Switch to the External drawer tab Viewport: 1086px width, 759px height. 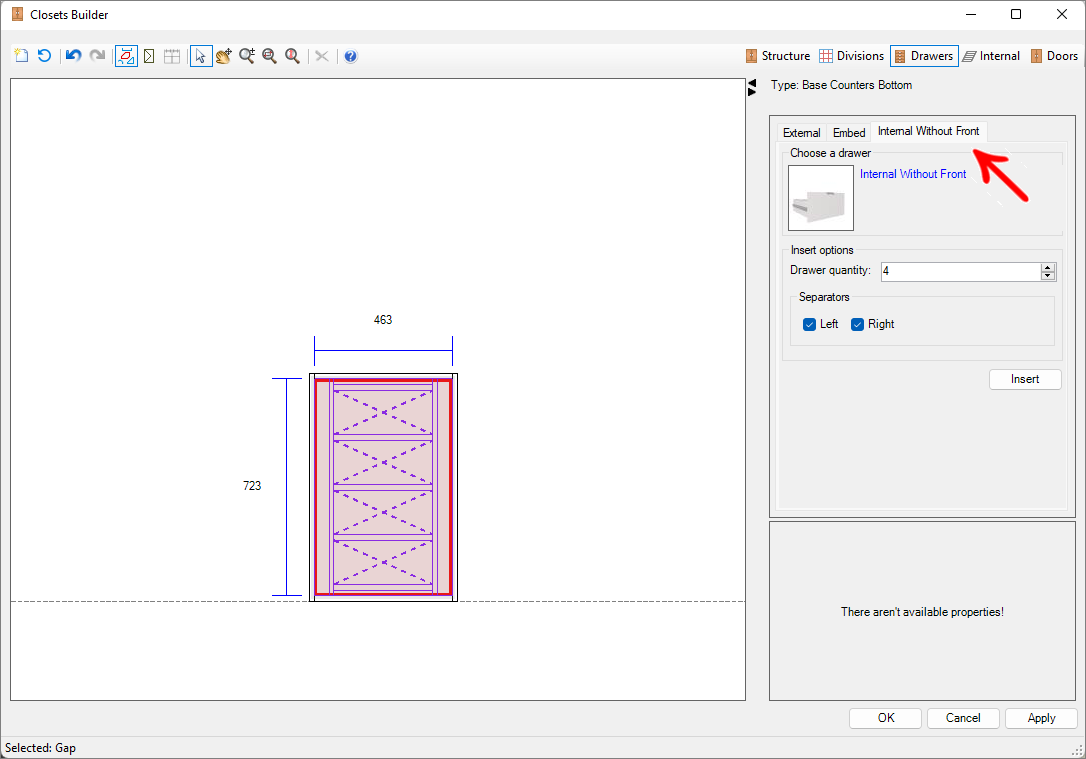pos(801,132)
